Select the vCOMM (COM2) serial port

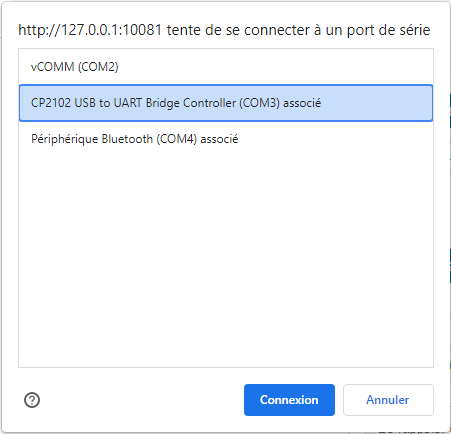[226, 67]
